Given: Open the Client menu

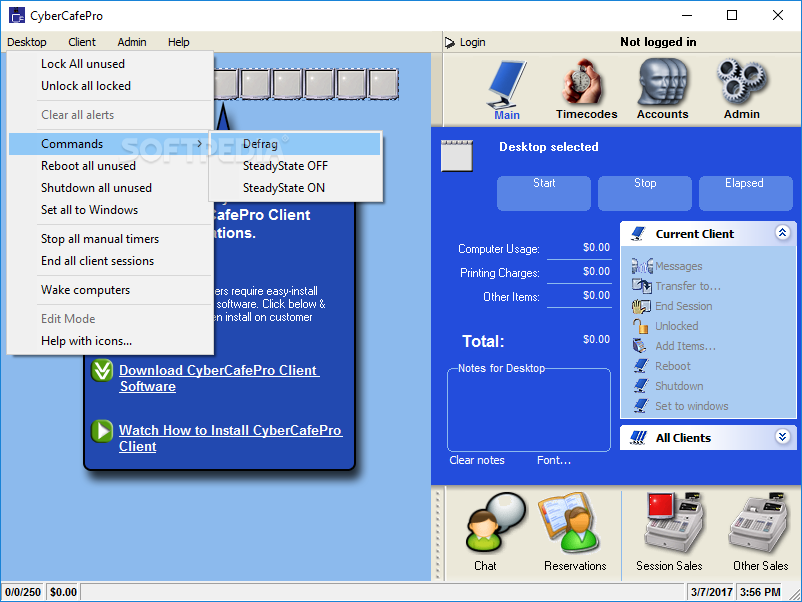Looking at the screenshot, I should 82,42.
